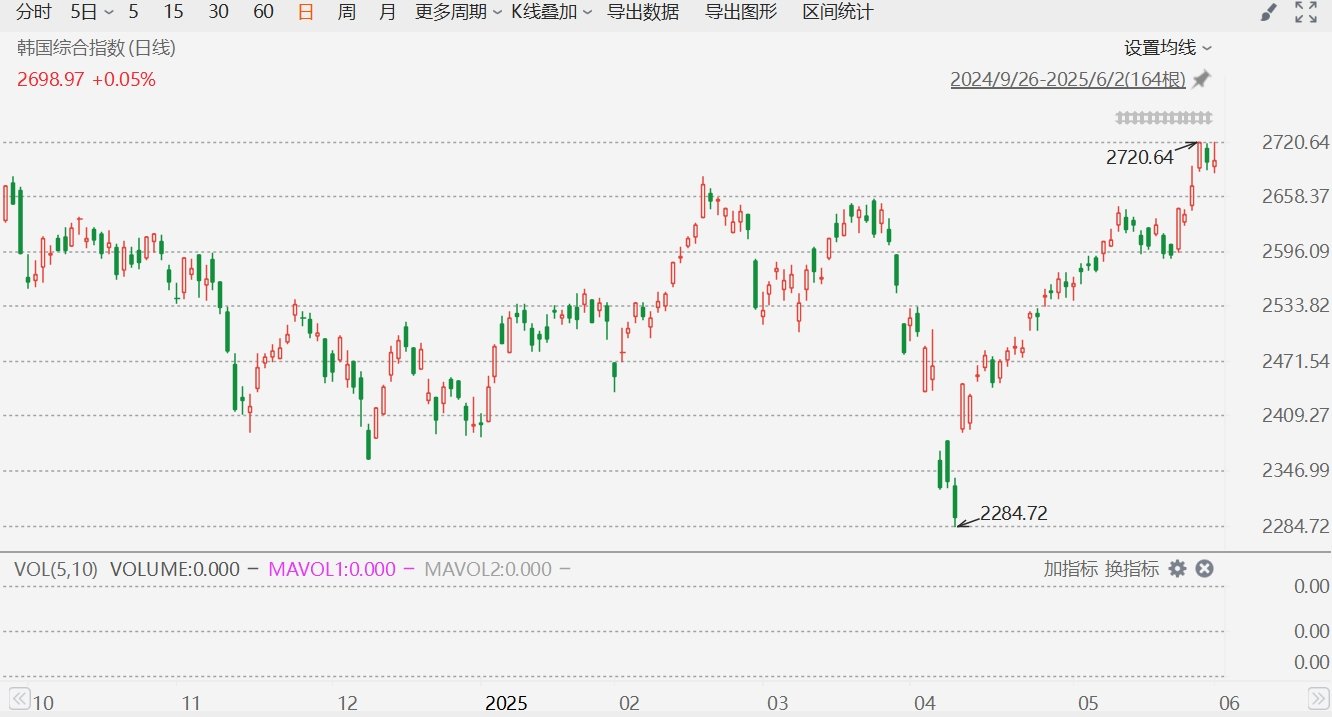This screenshot has width=1332, height=717.
Task: Select the 15-minute period
Action: (x=173, y=12)
